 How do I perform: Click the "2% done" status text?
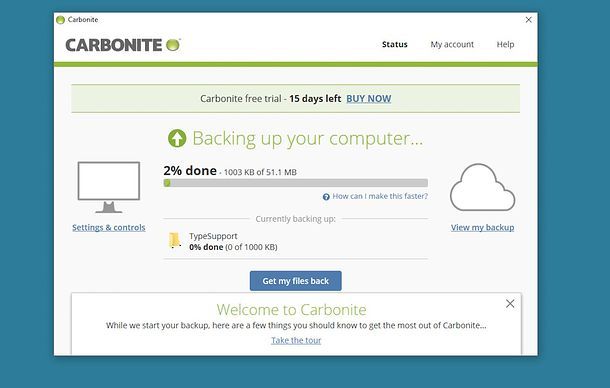(x=190, y=170)
